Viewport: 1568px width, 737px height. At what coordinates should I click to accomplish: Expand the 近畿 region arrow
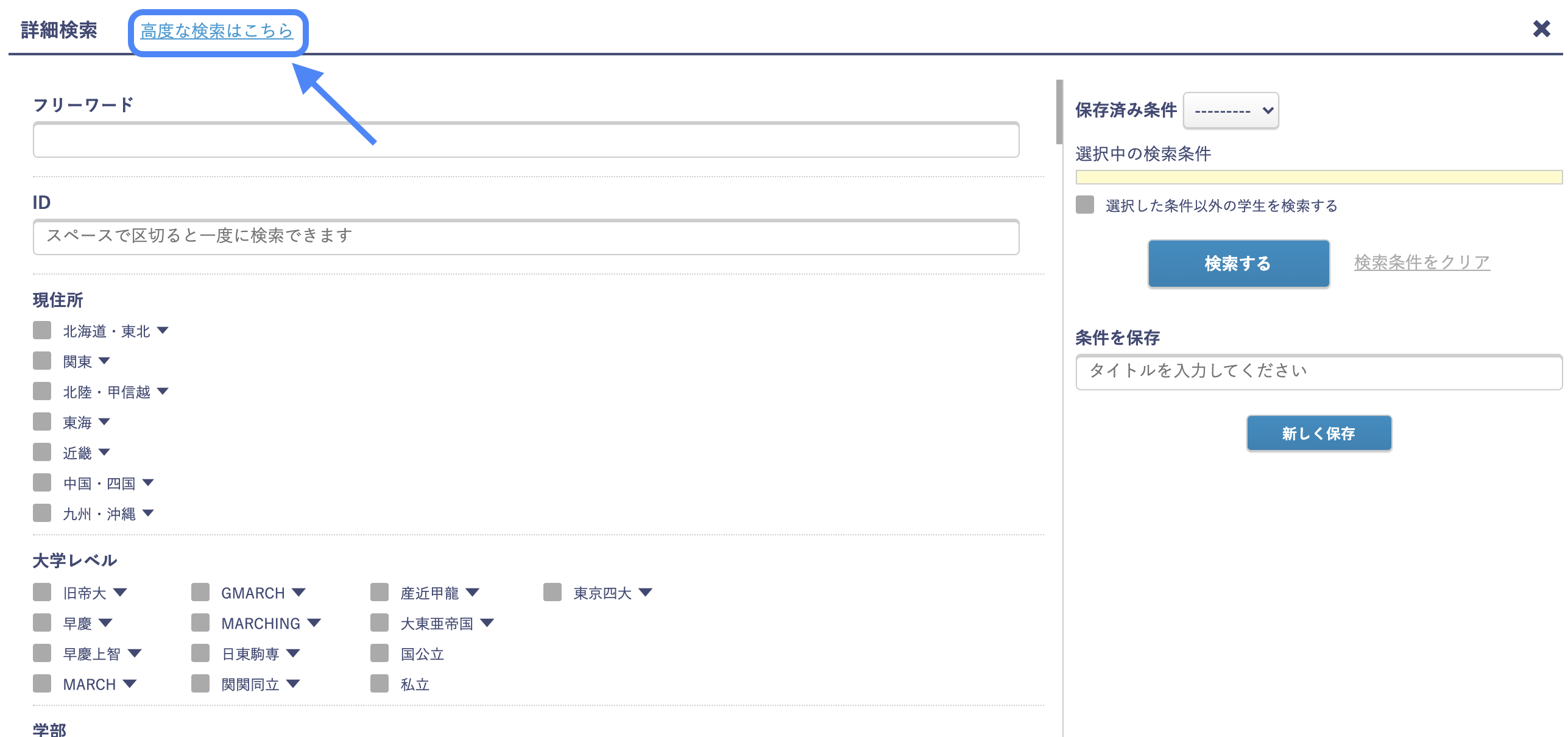pos(104,452)
